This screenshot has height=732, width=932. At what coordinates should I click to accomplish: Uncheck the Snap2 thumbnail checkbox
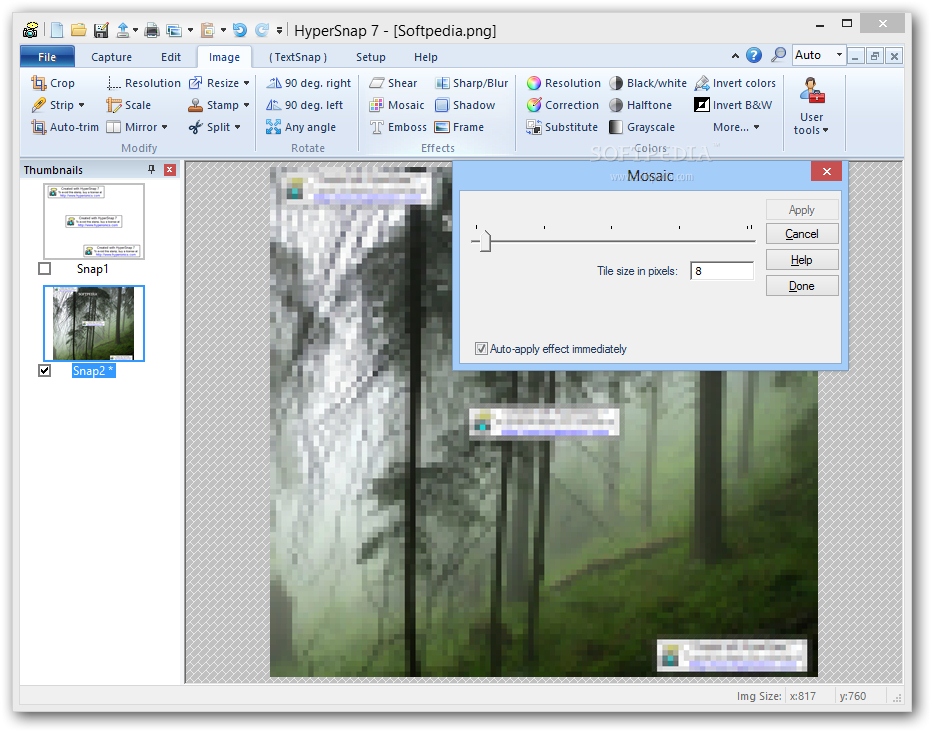(x=45, y=371)
